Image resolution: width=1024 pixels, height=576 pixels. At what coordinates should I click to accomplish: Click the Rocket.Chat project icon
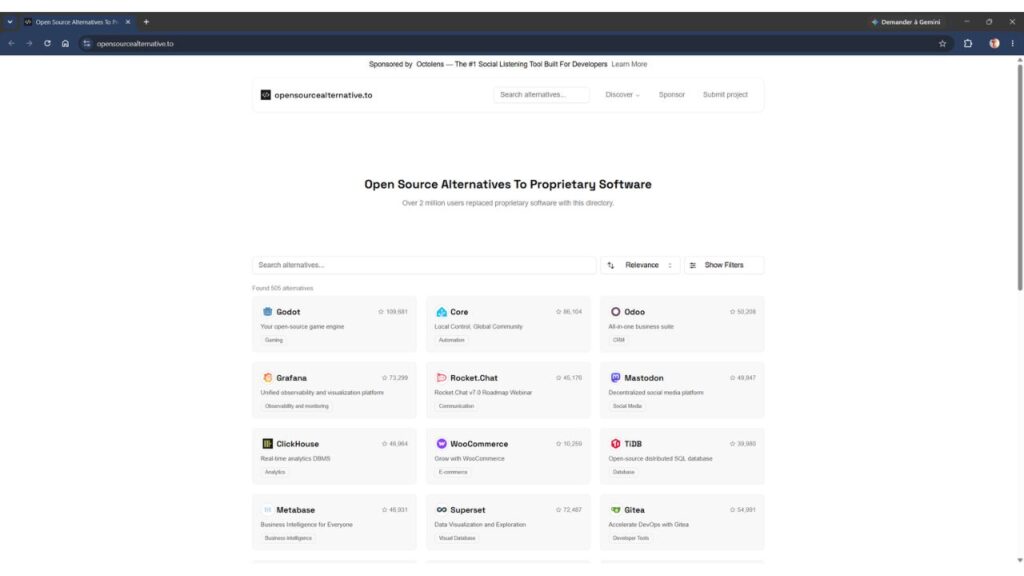pyautogui.click(x=441, y=377)
